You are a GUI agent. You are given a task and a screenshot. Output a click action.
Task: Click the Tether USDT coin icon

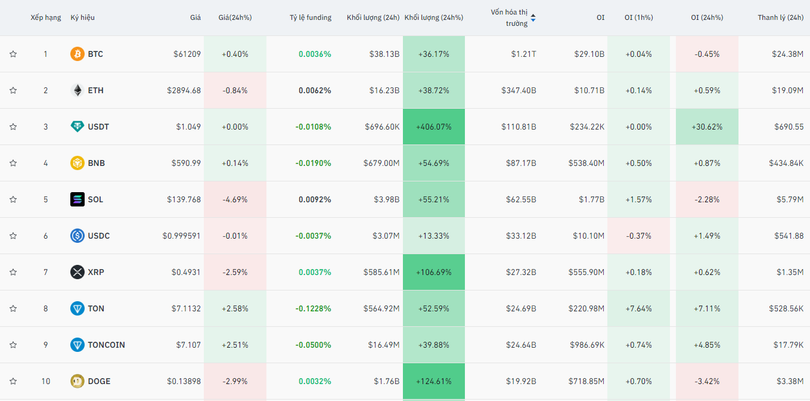tap(77, 127)
